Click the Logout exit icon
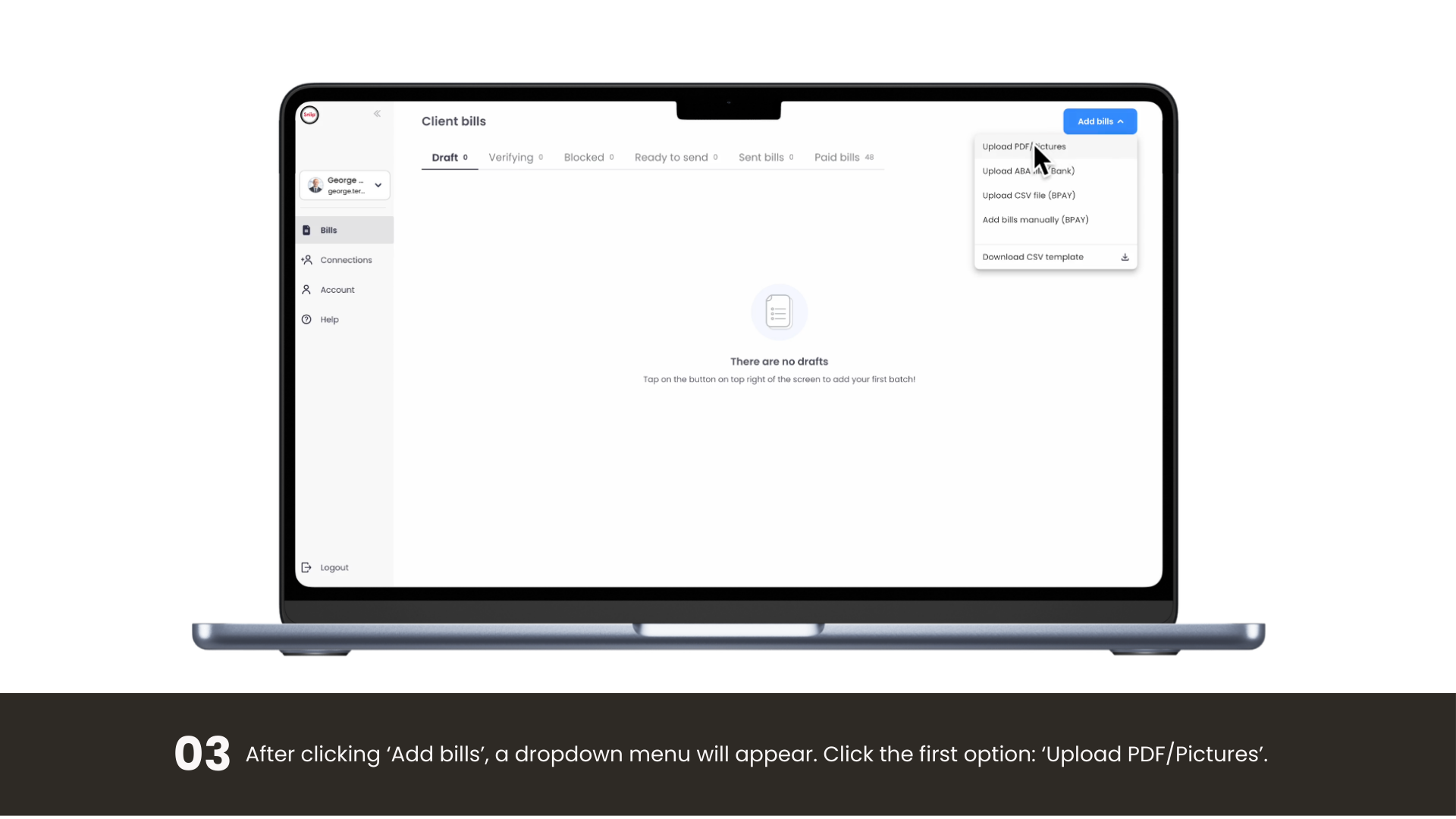The width and height of the screenshot is (1456, 819). coord(306,567)
